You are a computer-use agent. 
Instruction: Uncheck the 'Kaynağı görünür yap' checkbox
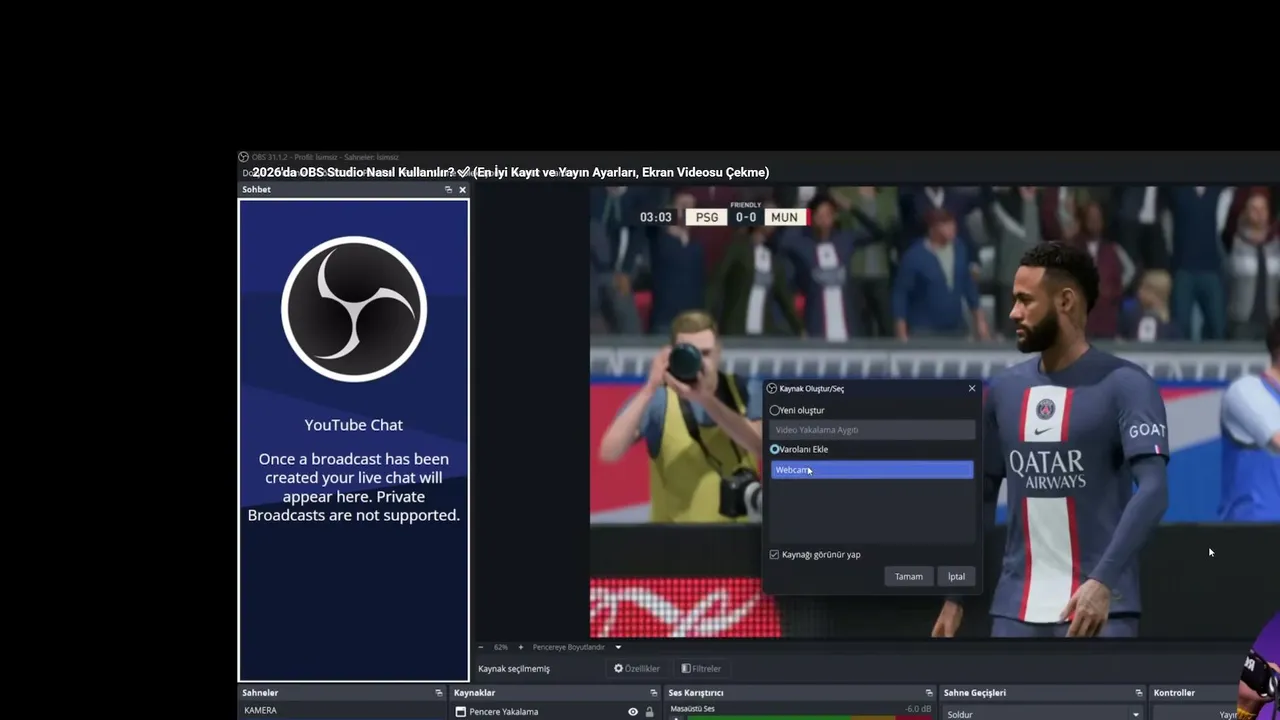click(x=774, y=554)
